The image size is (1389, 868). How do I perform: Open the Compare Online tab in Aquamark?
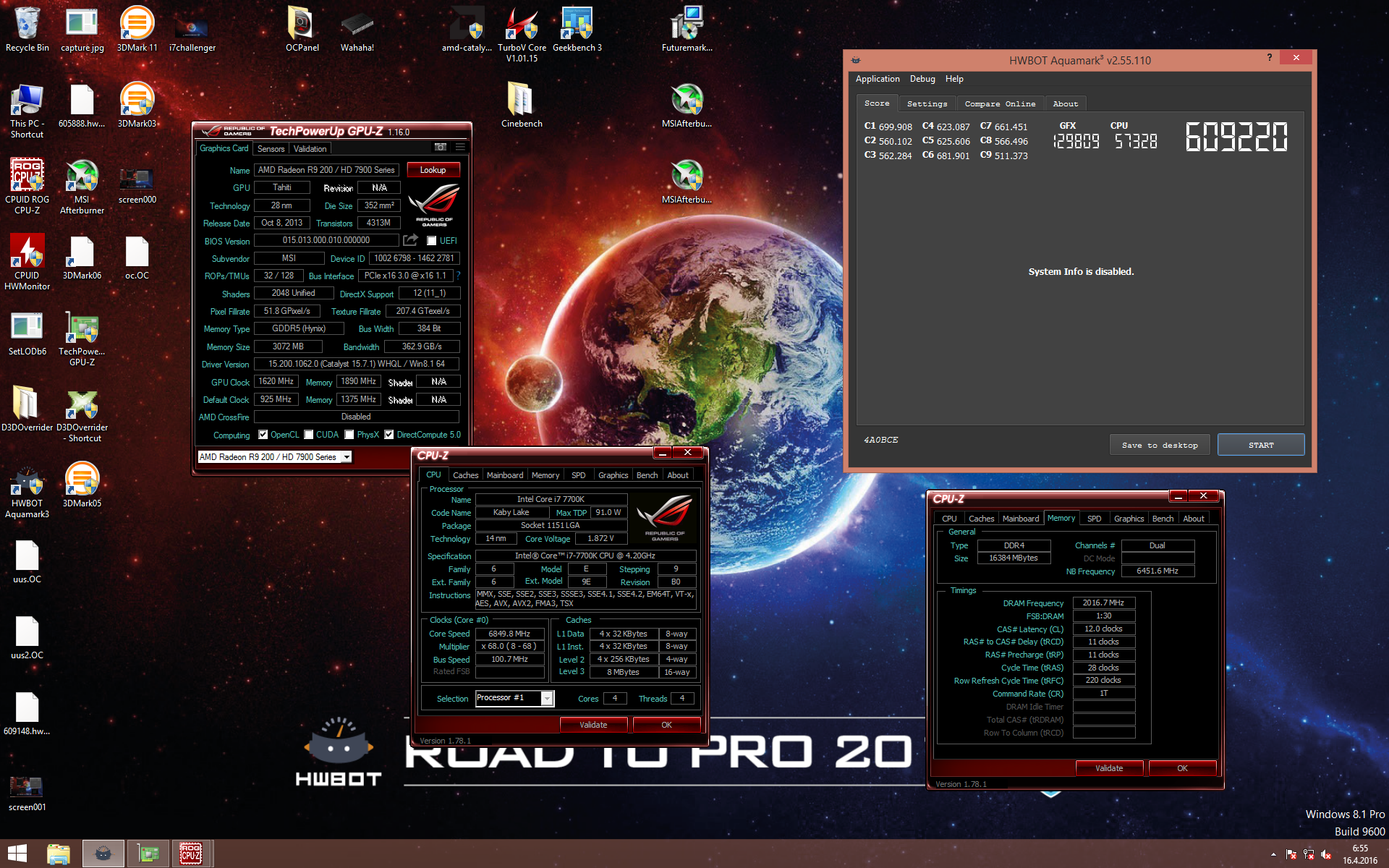(1001, 104)
